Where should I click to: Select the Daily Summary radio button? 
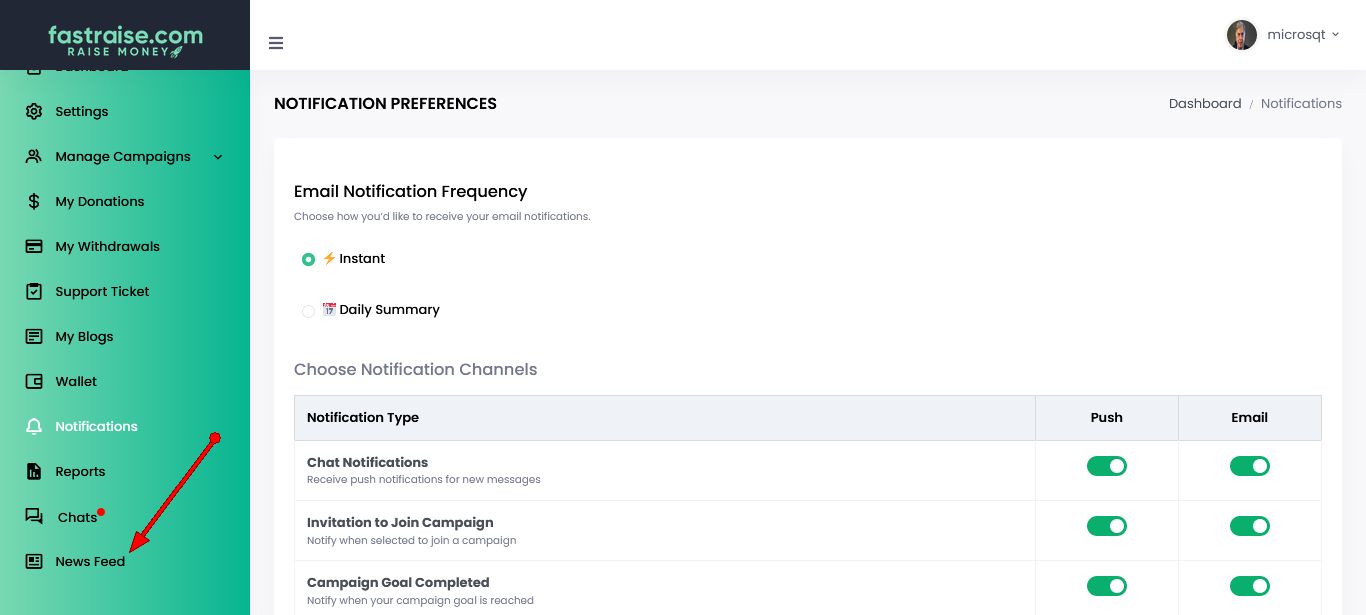pyautogui.click(x=308, y=311)
